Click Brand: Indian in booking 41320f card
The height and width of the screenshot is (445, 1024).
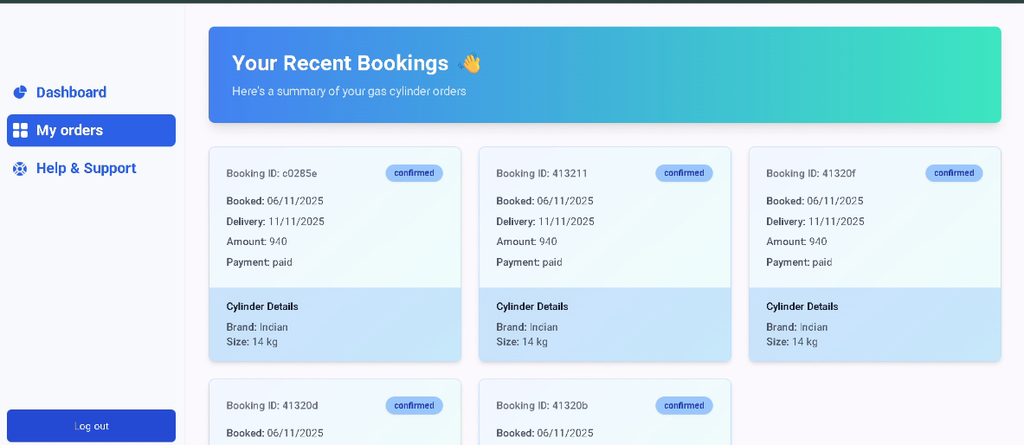(797, 327)
